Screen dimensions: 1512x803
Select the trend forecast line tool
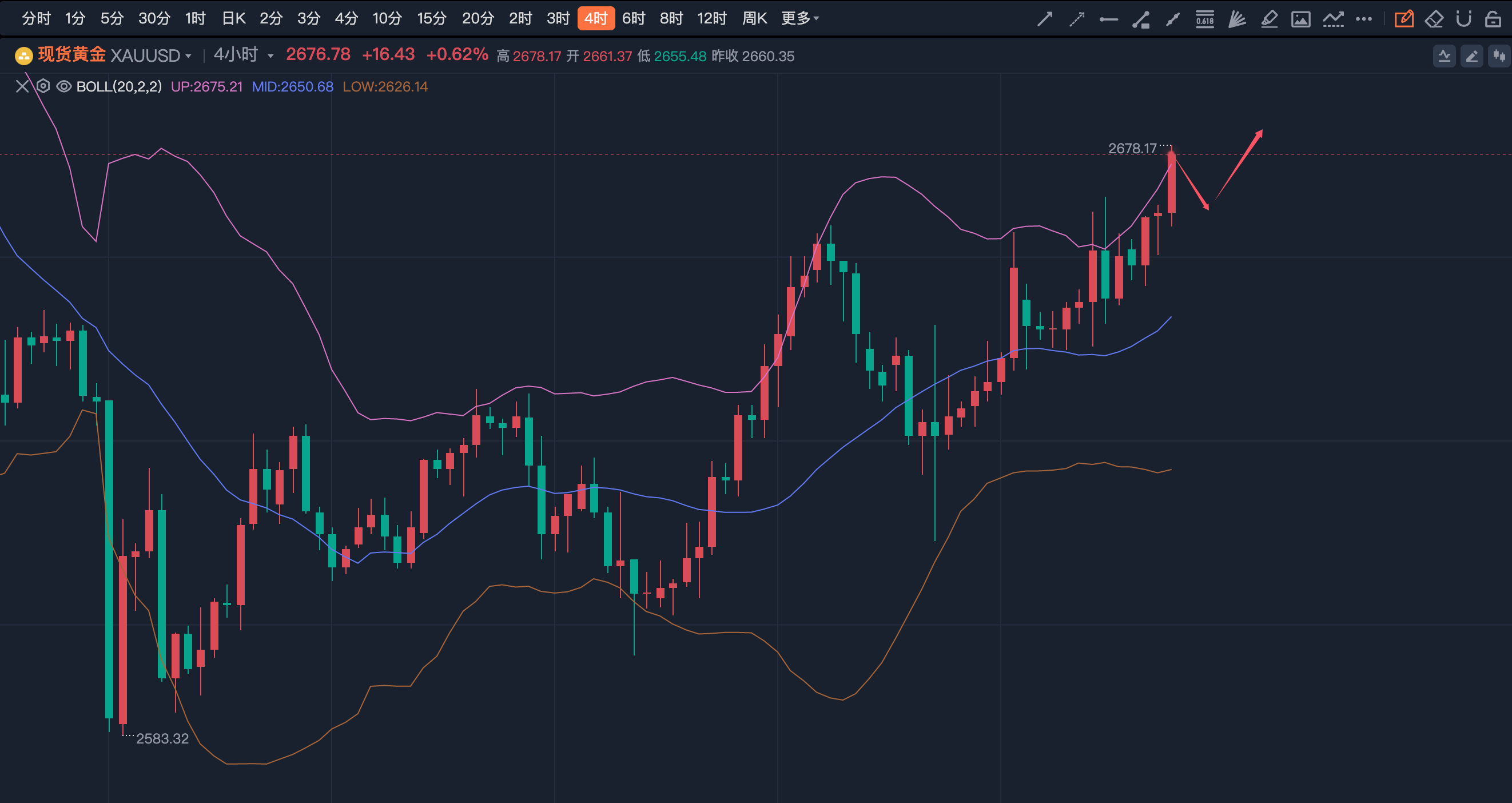click(x=1333, y=19)
